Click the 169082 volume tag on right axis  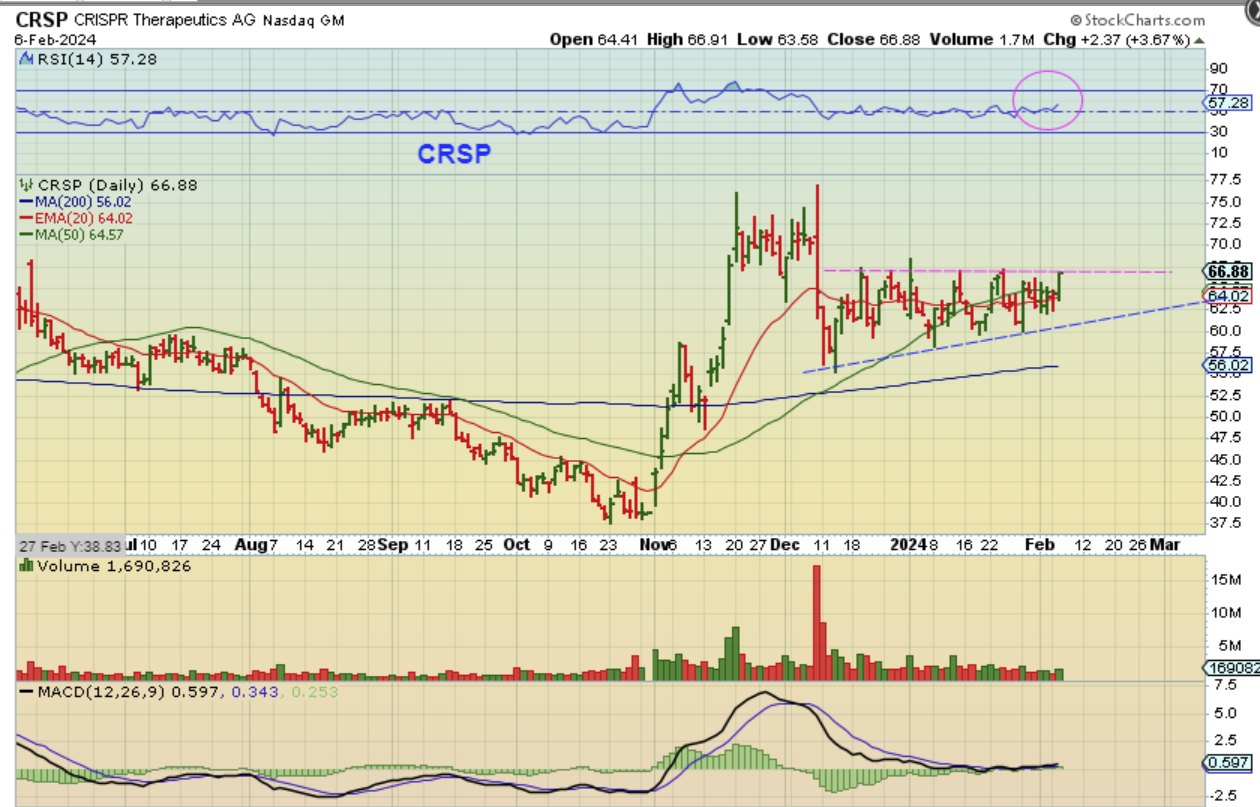[1231, 669]
